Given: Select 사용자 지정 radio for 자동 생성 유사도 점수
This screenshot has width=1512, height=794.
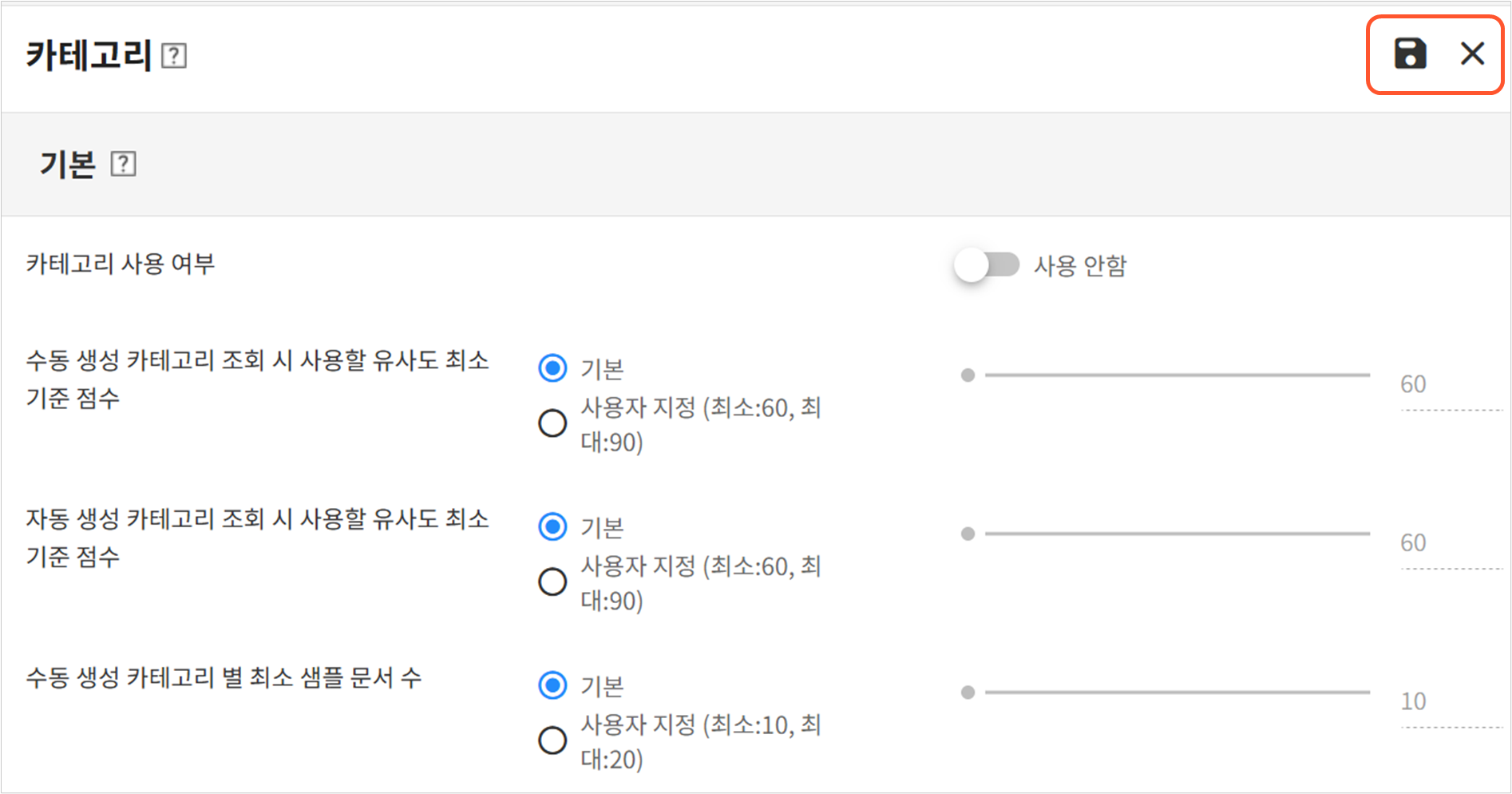Looking at the screenshot, I should tap(552, 582).
